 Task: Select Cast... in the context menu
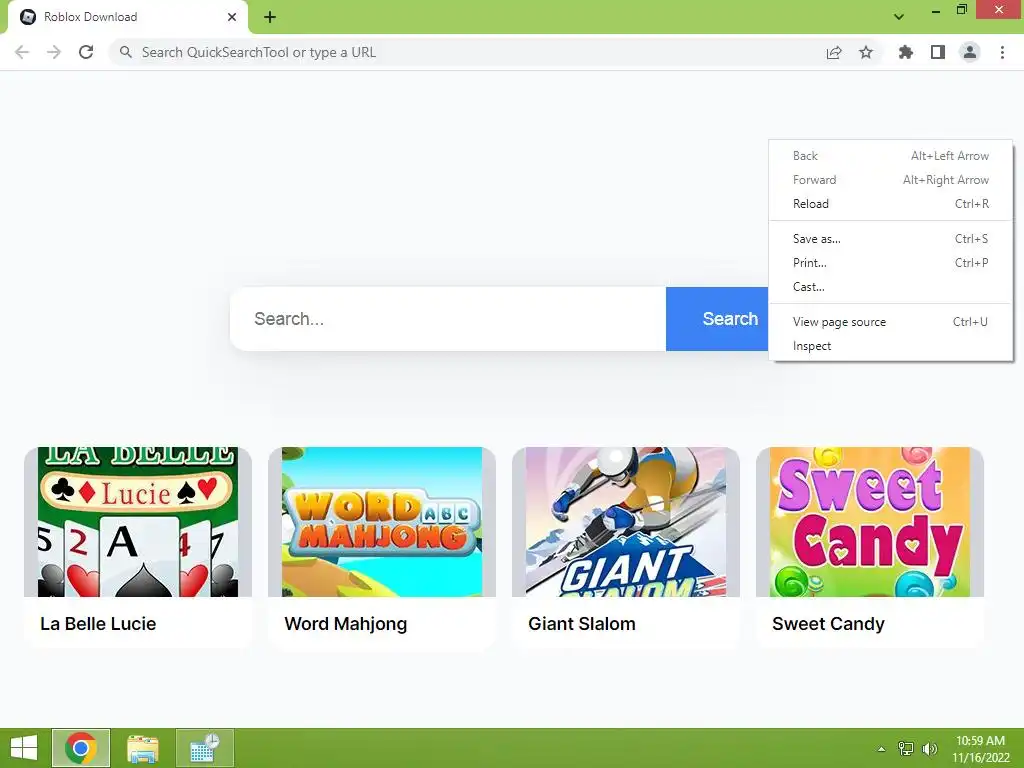[891, 287]
